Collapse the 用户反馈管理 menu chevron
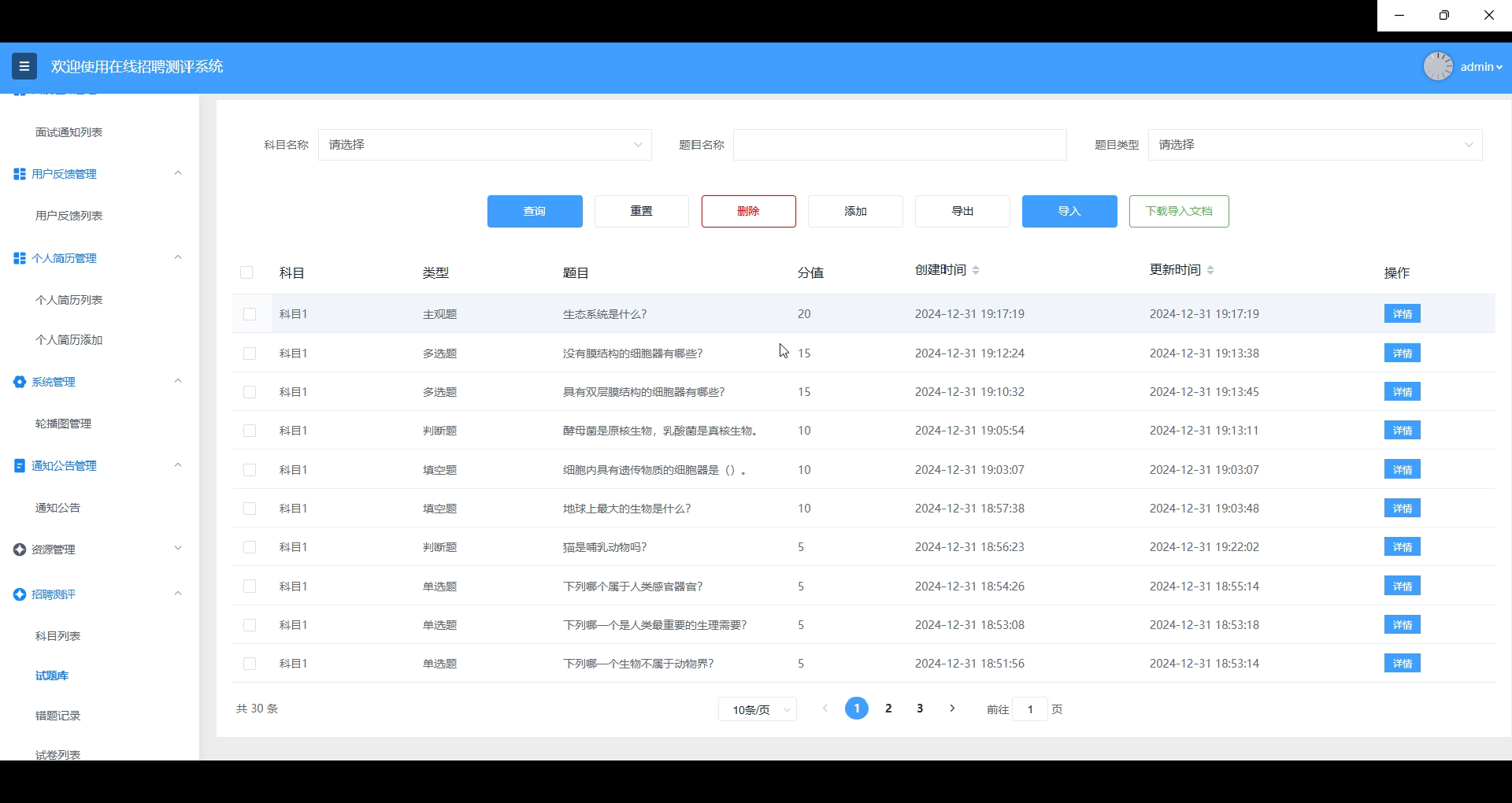This screenshot has height=803, width=1512. (178, 173)
